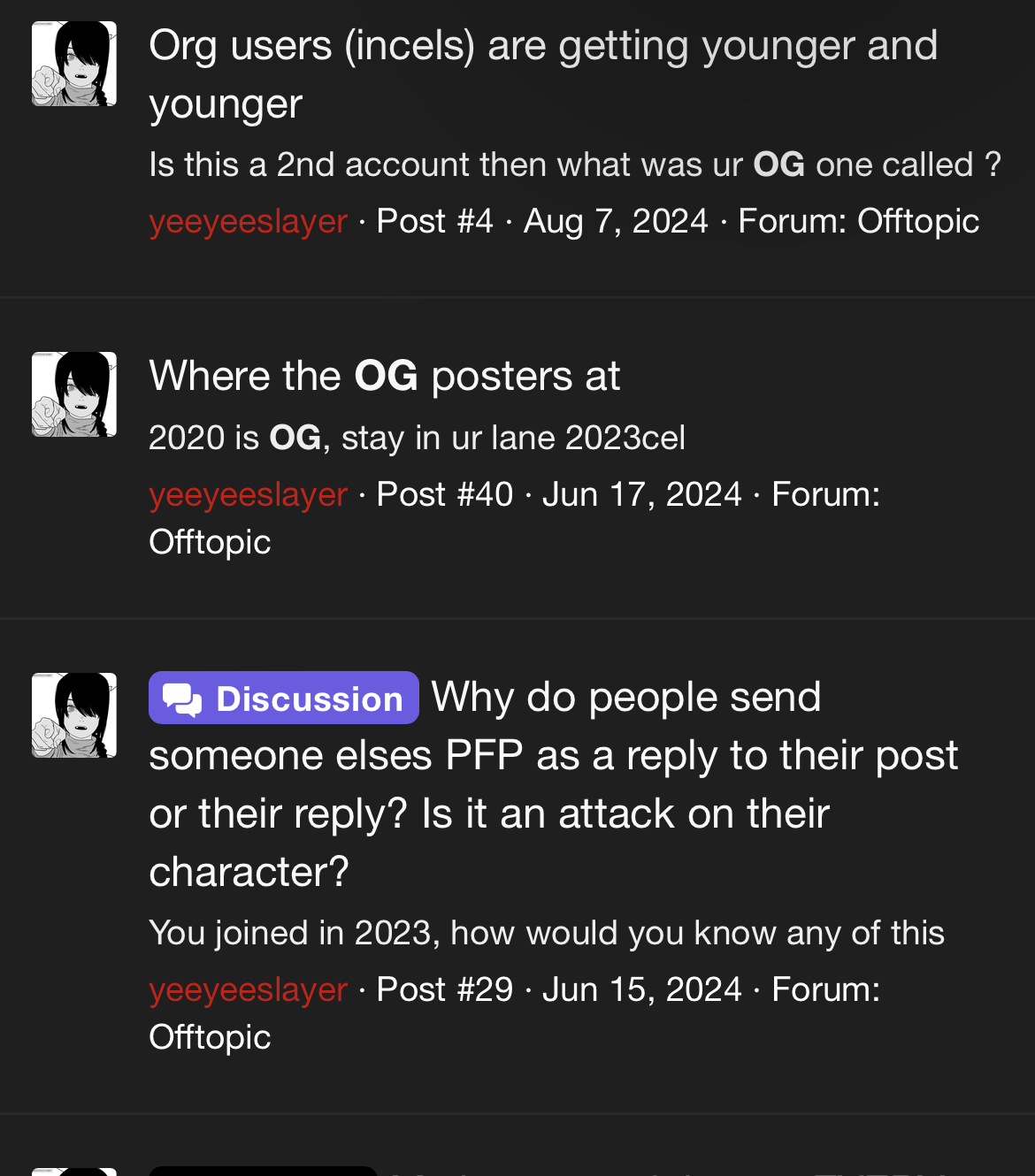Tap avatar next to Where the OG posters
This screenshot has height=1176, width=1035.
point(74,394)
